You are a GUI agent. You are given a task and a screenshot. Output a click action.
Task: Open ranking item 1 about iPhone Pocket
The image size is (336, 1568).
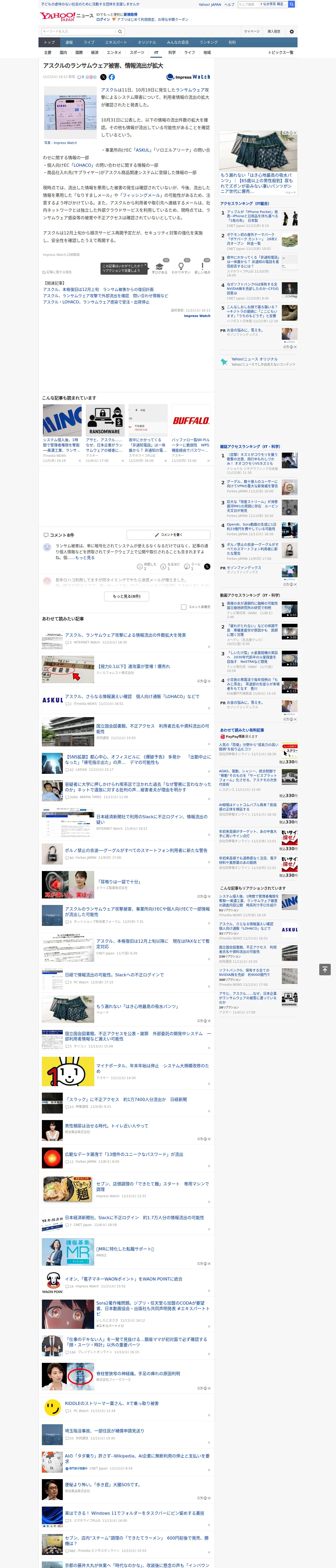tap(253, 216)
